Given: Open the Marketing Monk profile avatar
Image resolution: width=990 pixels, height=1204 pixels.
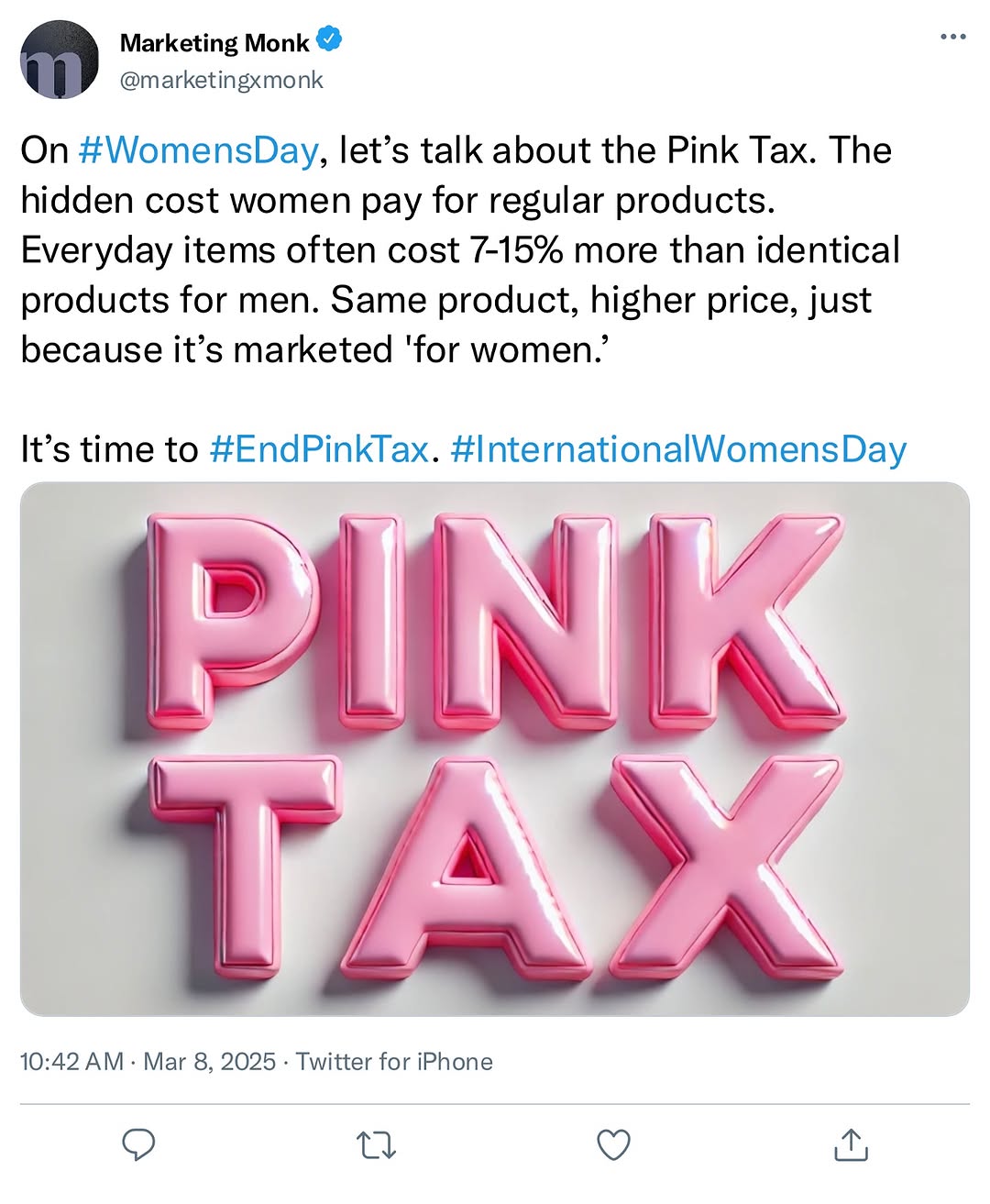Looking at the screenshot, I should 60,61.
